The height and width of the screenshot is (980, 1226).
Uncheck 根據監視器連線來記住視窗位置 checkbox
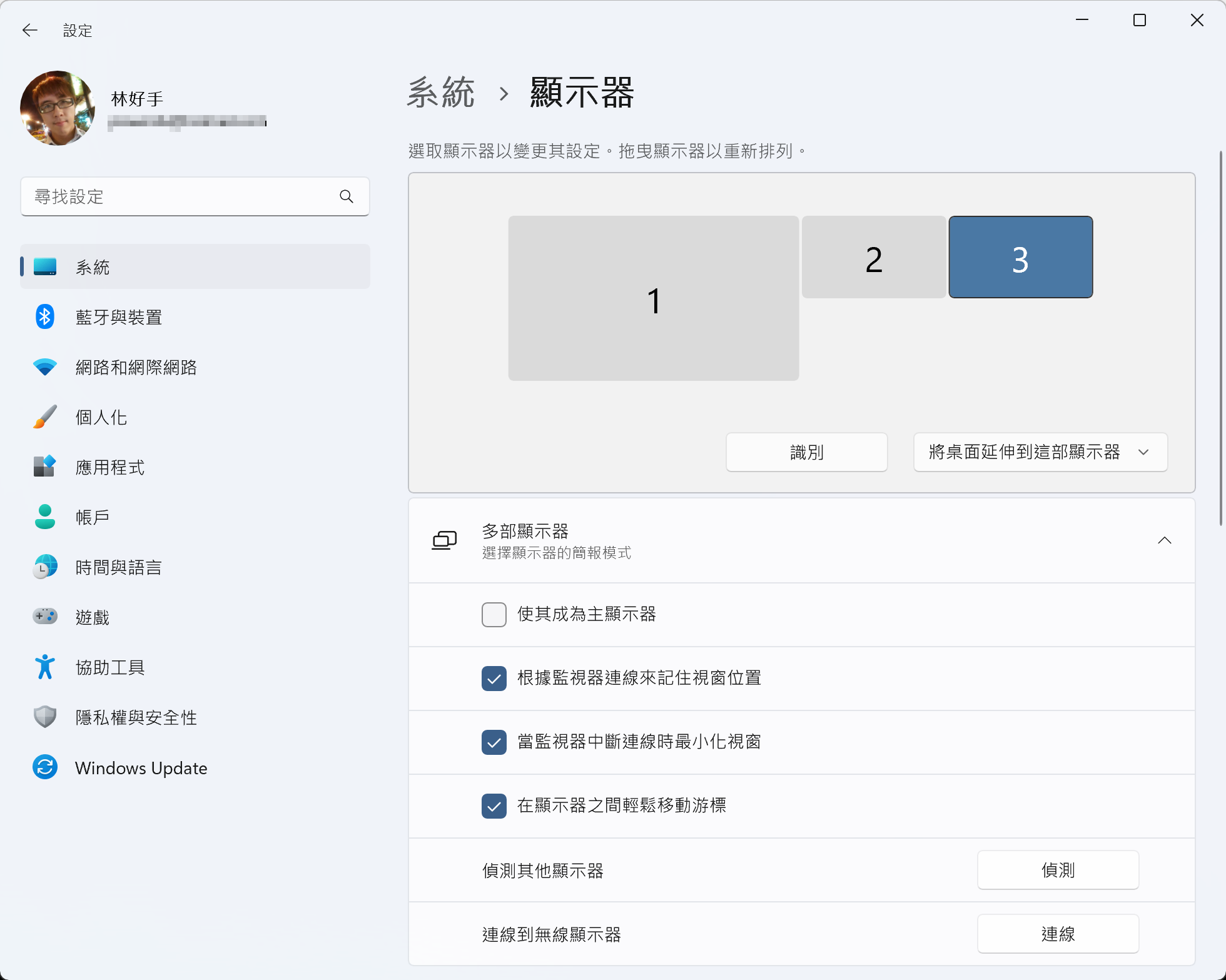(494, 679)
